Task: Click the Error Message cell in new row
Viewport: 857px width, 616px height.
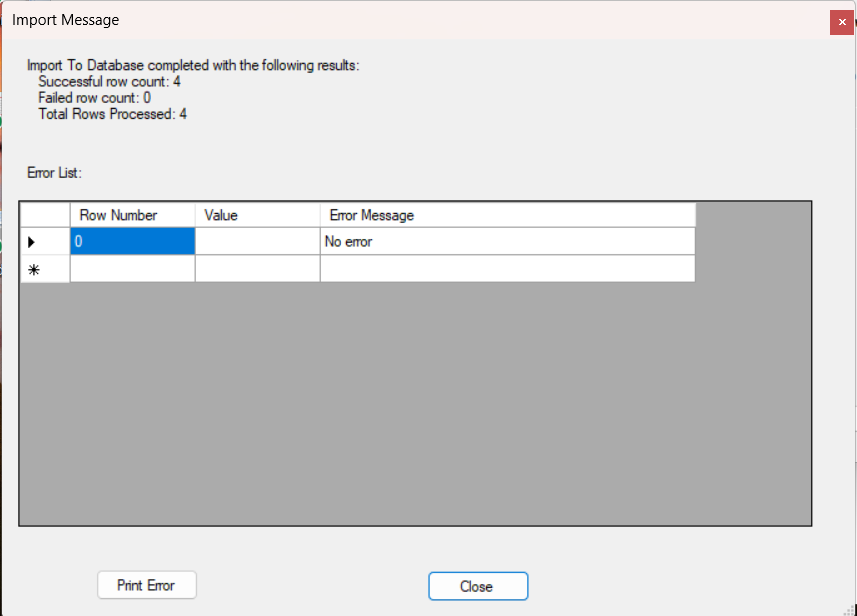Action: [x=506, y=269]
